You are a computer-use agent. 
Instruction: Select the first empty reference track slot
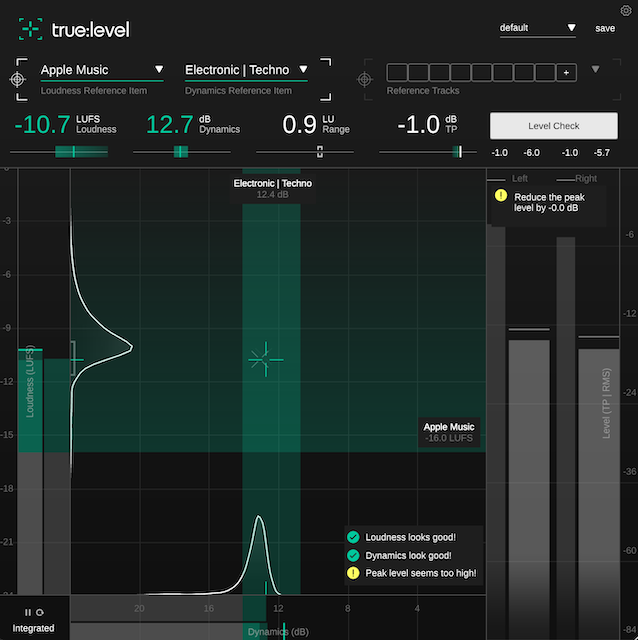[396, 72]
